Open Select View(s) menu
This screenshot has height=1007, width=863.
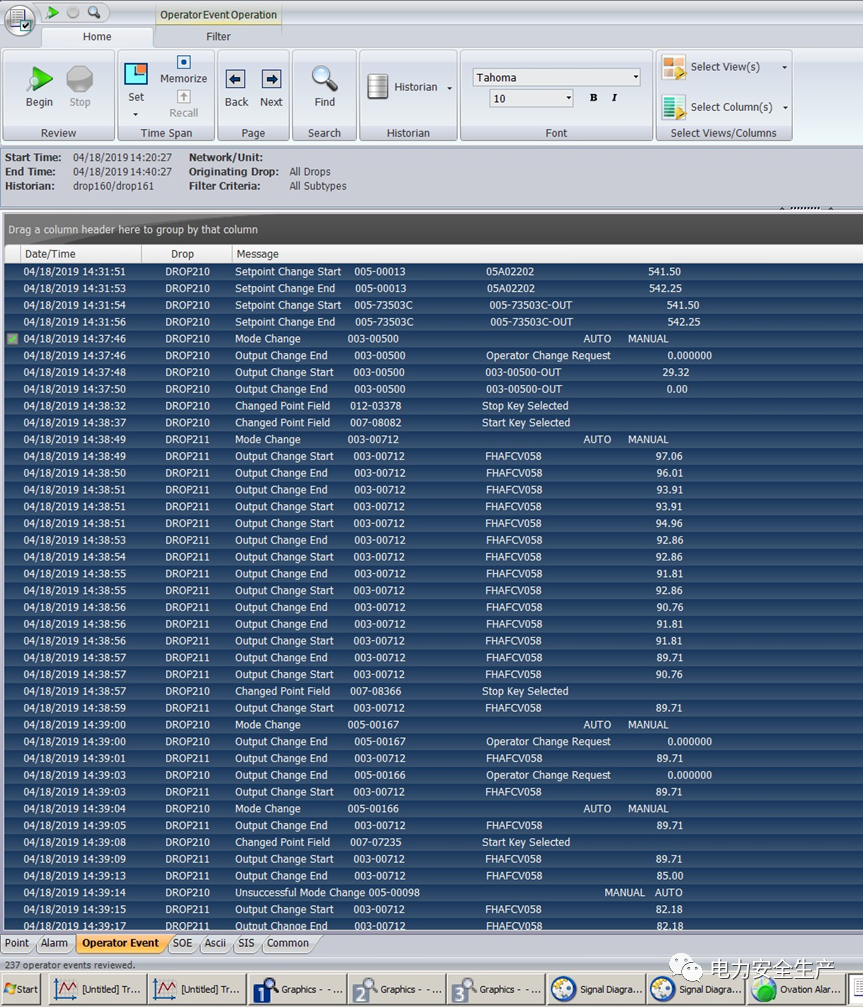[725, 67]
